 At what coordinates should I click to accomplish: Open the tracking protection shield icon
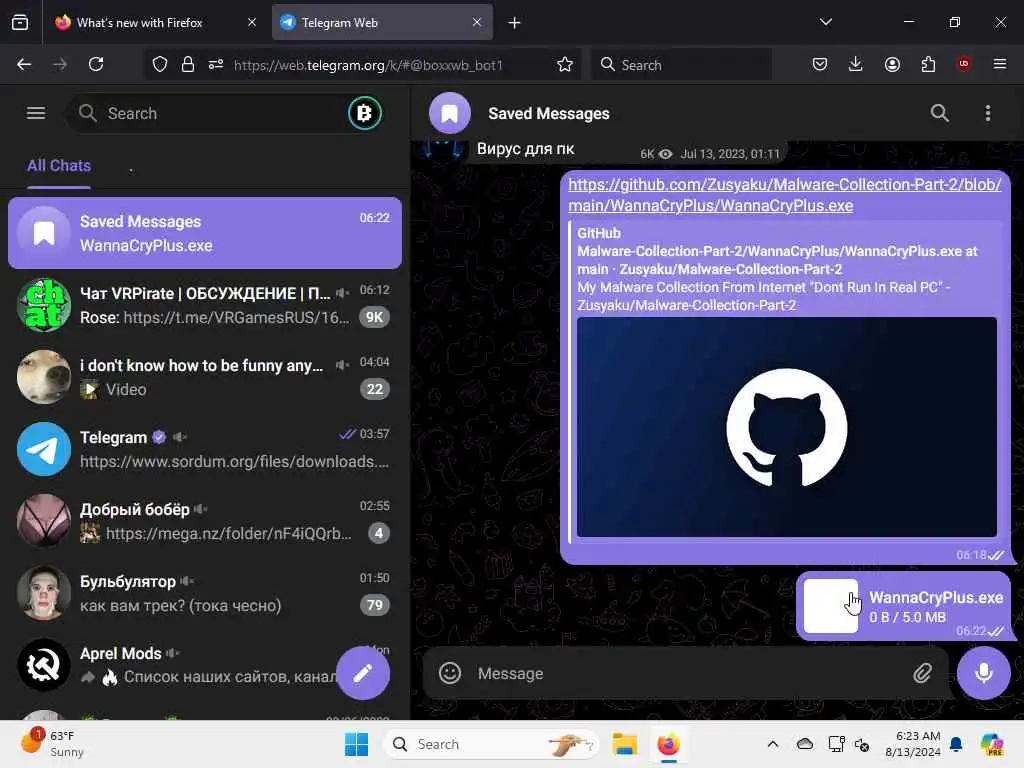coord(160,65)
